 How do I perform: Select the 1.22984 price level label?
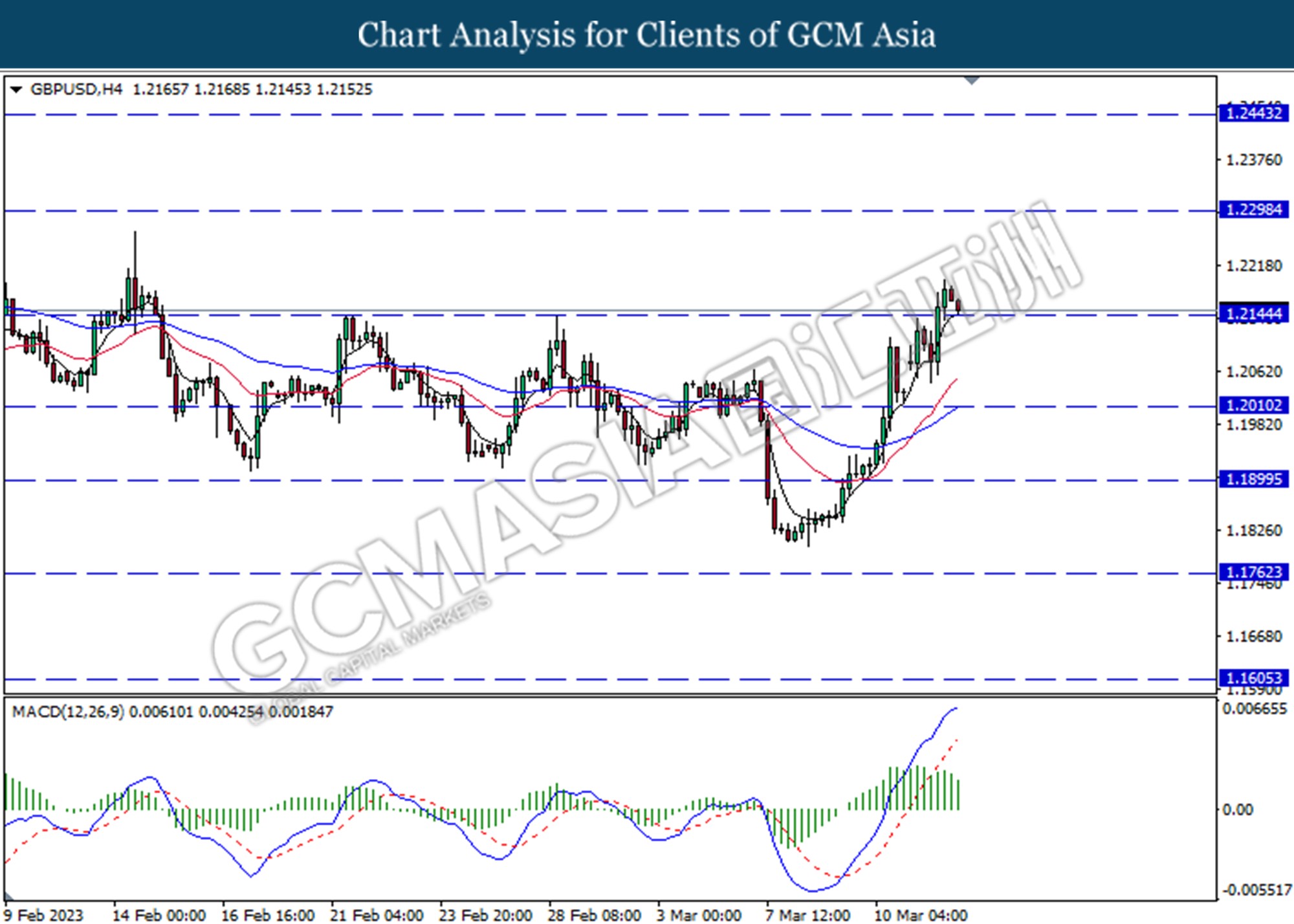1254,210
